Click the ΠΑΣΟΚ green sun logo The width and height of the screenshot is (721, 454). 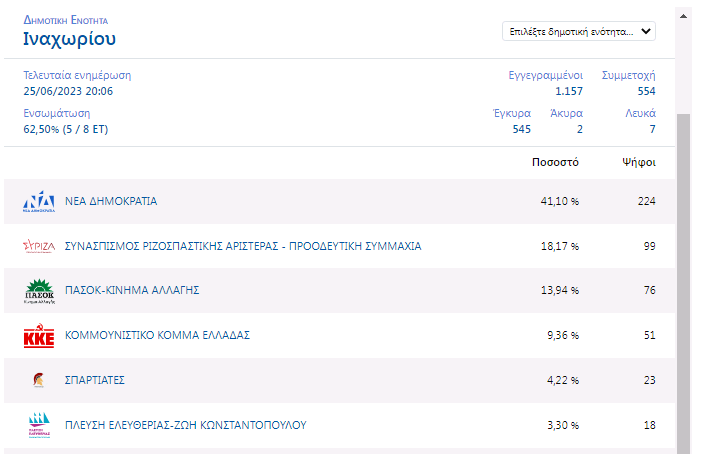coord(38,291)
